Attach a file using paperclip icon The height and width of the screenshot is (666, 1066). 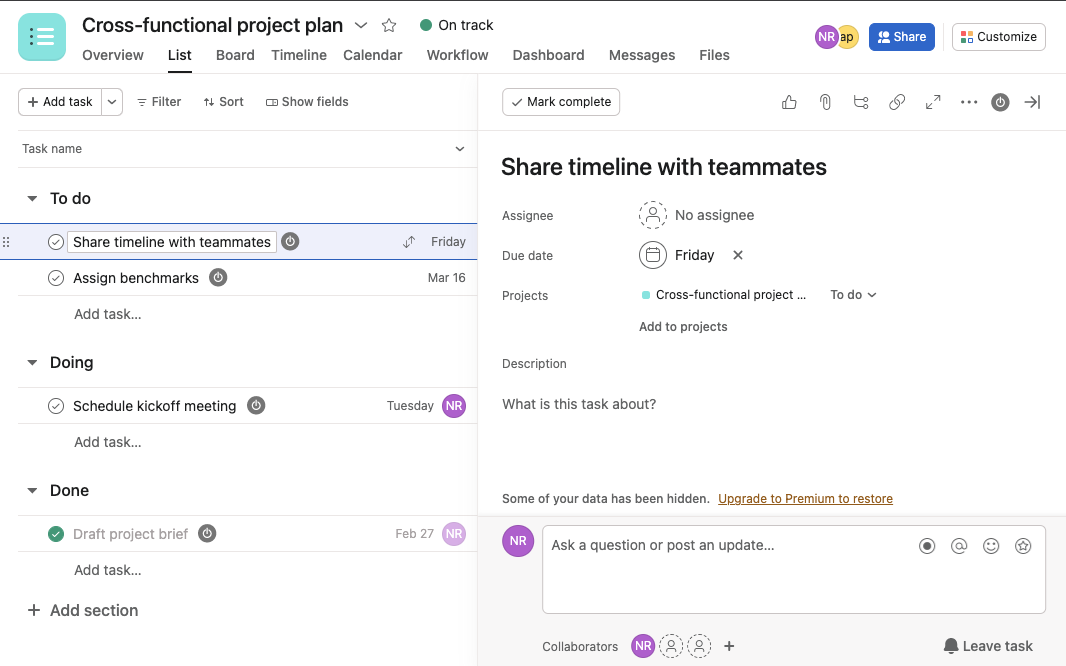(825, 102)
